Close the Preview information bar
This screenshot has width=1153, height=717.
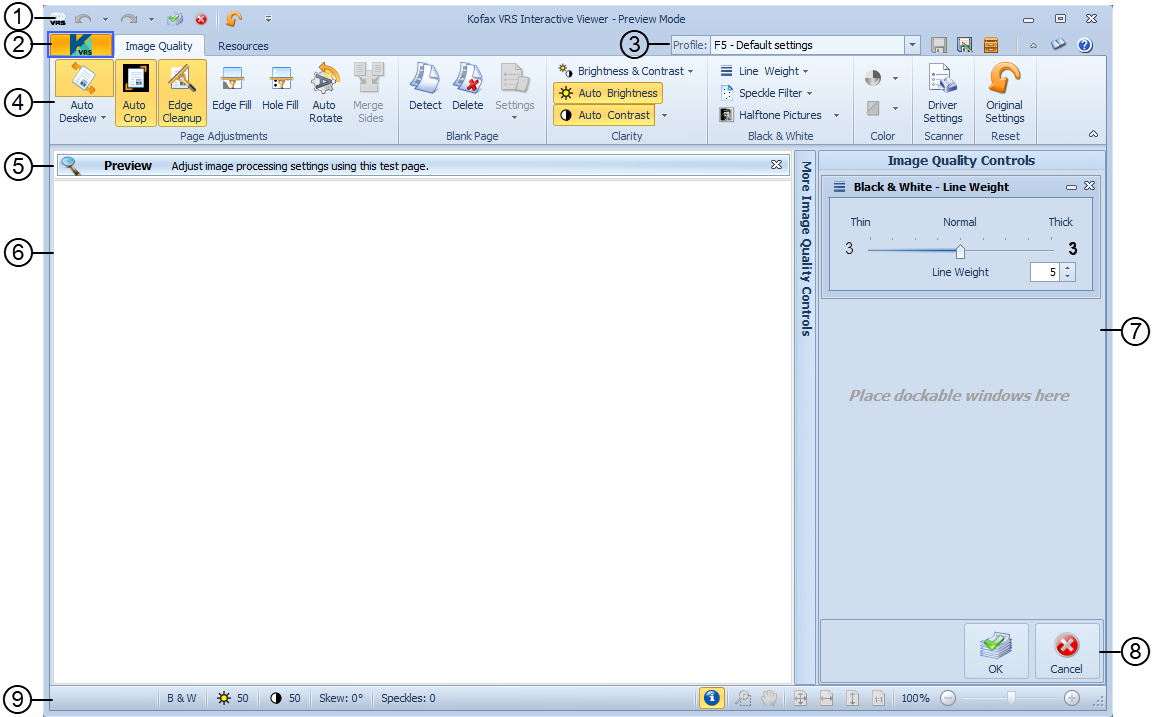pyautogui.click(x=776, y=165)
